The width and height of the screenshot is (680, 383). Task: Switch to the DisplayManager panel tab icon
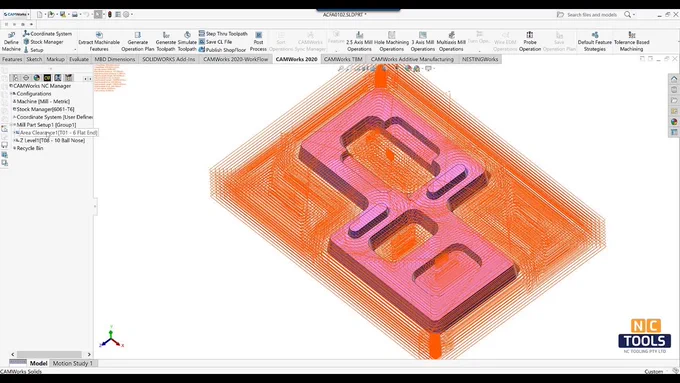point(36,78)
